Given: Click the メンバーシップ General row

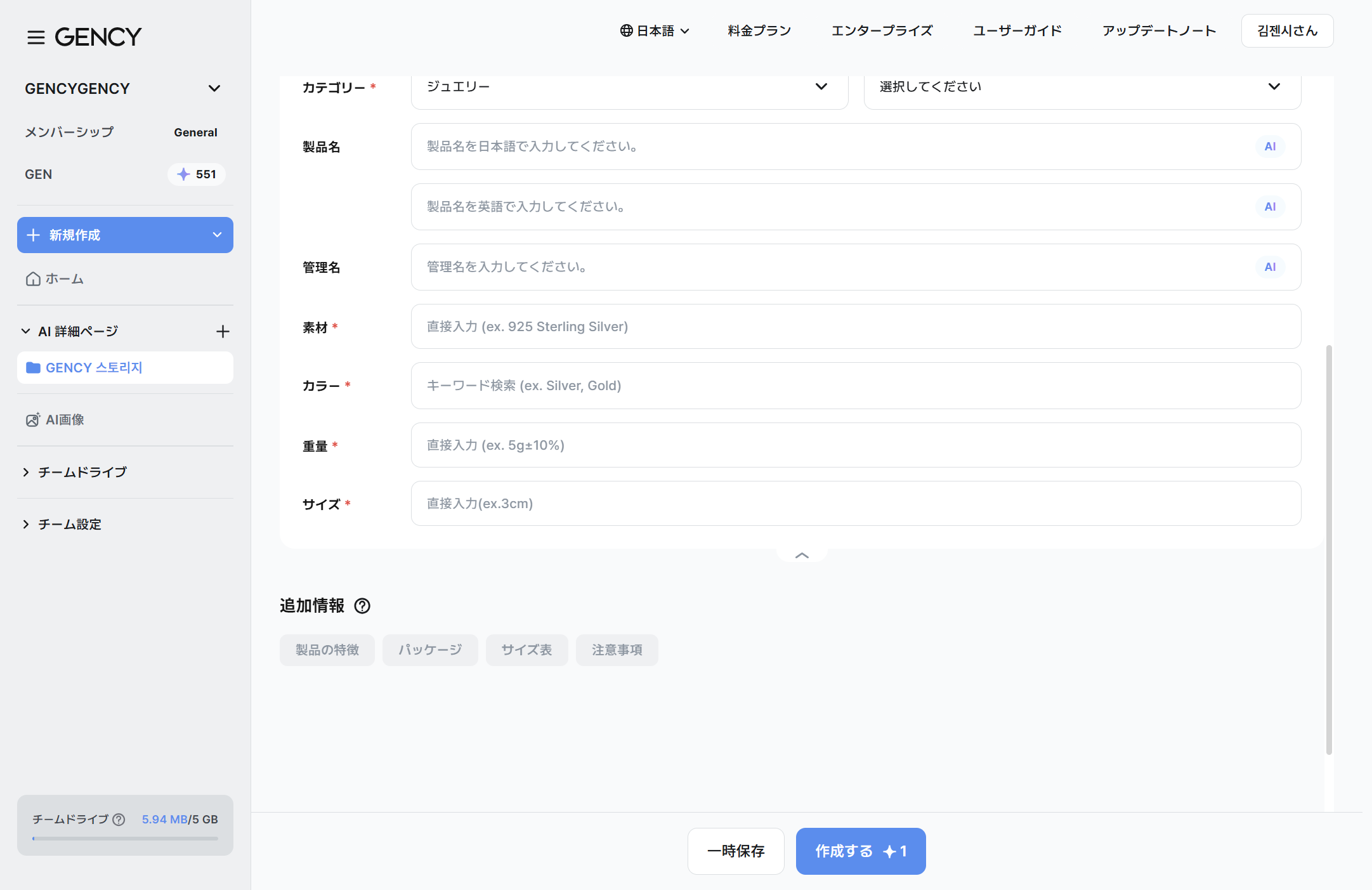Looking at the screenshot, I should tap(121, 132).
